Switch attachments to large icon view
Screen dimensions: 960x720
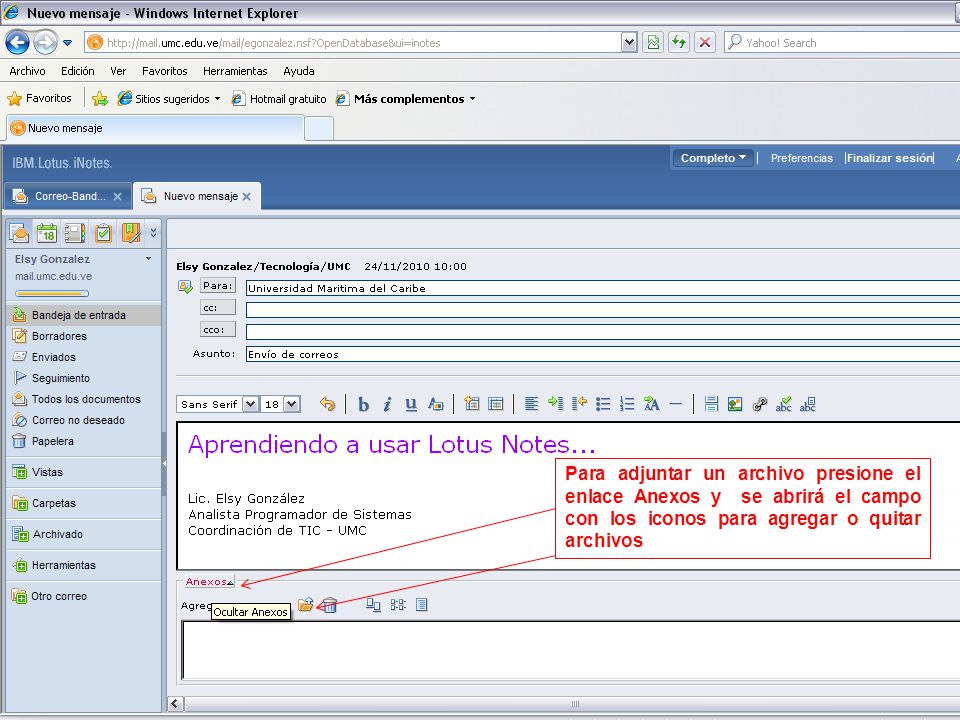tap(373, 605)
